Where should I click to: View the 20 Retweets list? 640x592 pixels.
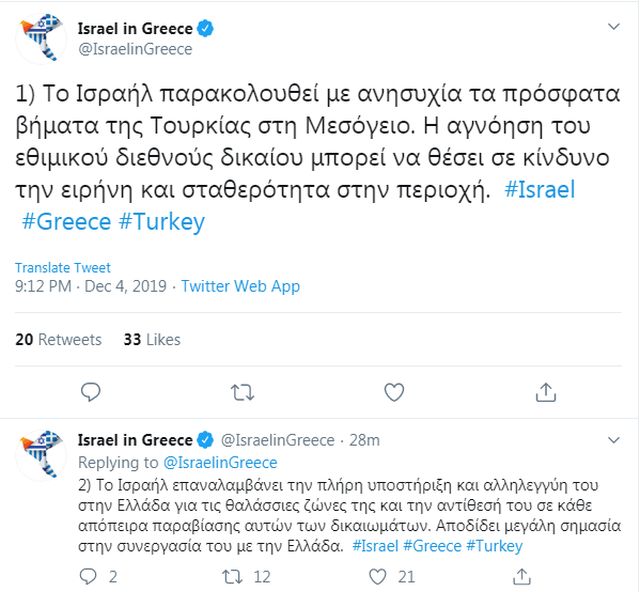coord(59,340)
